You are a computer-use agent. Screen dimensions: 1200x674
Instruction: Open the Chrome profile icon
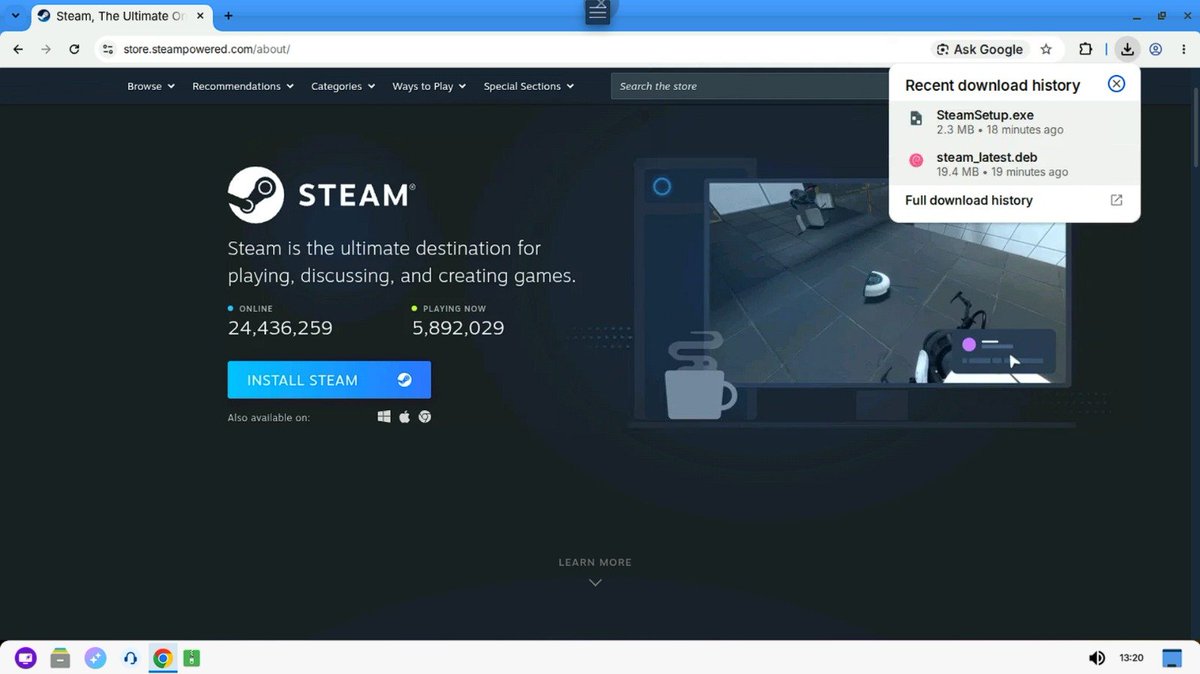[1156, 49]
